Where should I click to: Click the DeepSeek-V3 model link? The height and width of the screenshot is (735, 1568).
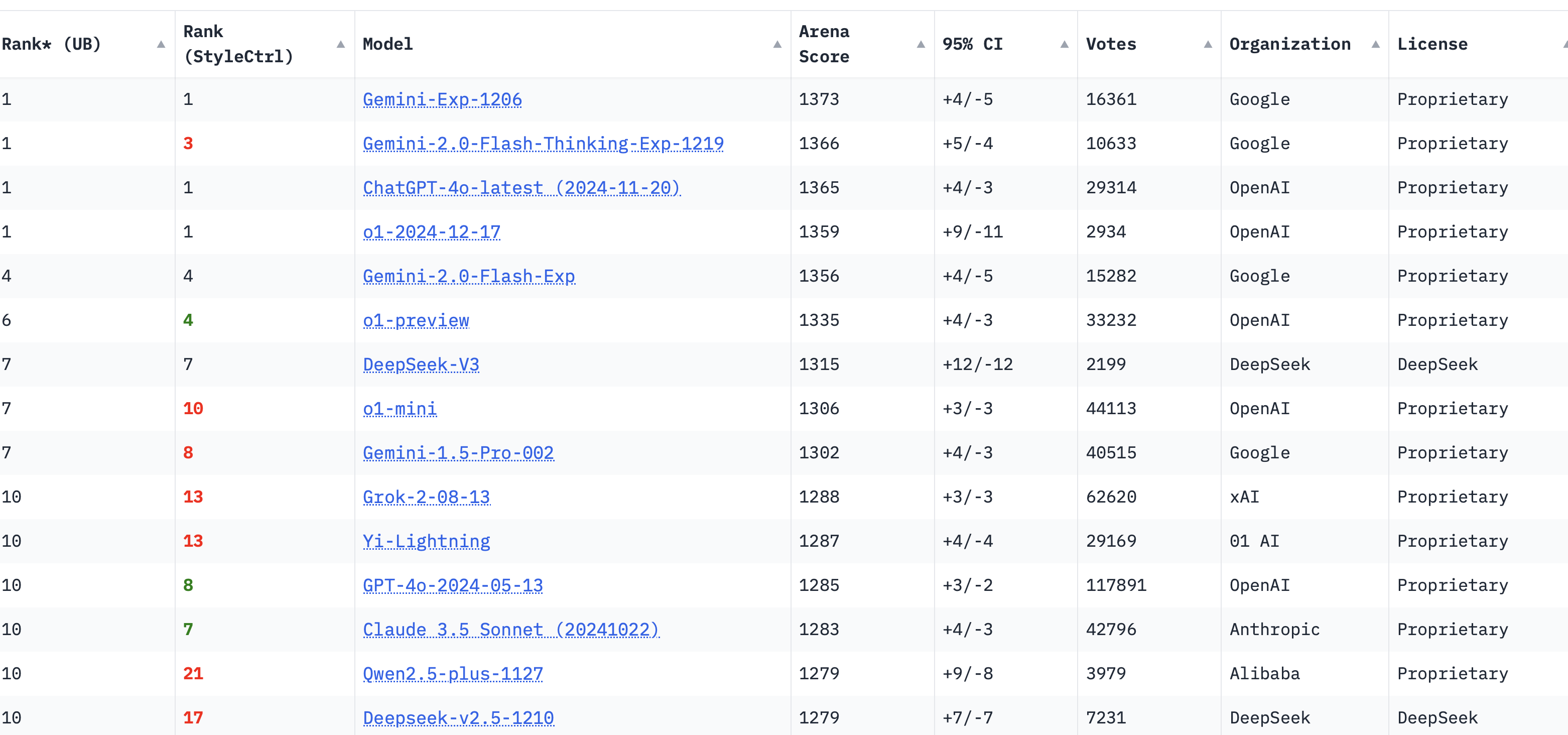[x=421, y=364]
